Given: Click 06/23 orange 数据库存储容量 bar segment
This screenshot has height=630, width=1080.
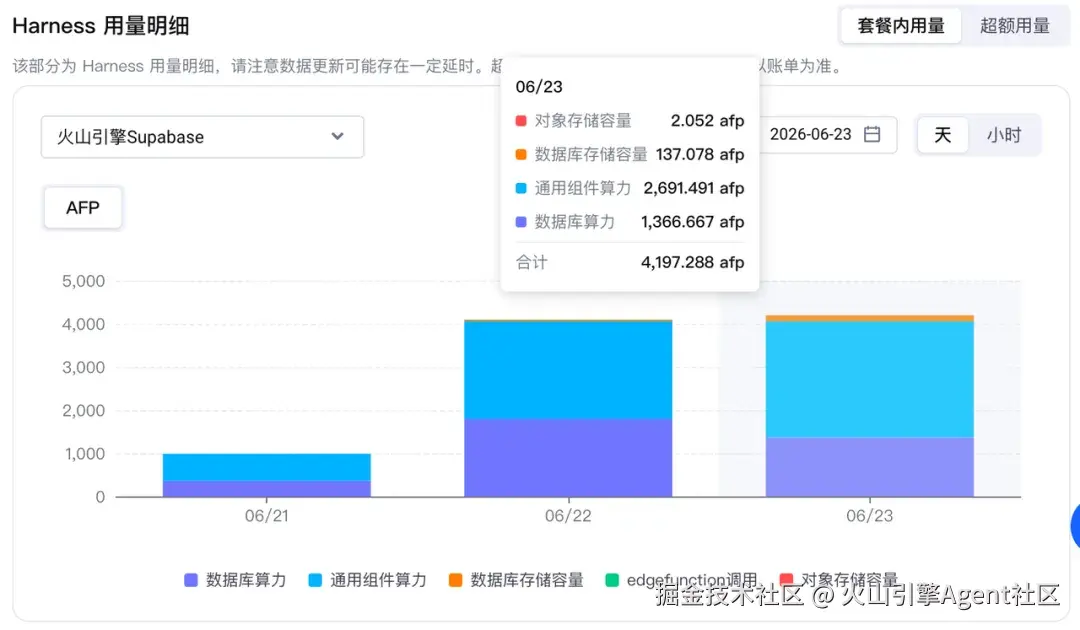Looking at the screenshot, I should tap(870, 318).
